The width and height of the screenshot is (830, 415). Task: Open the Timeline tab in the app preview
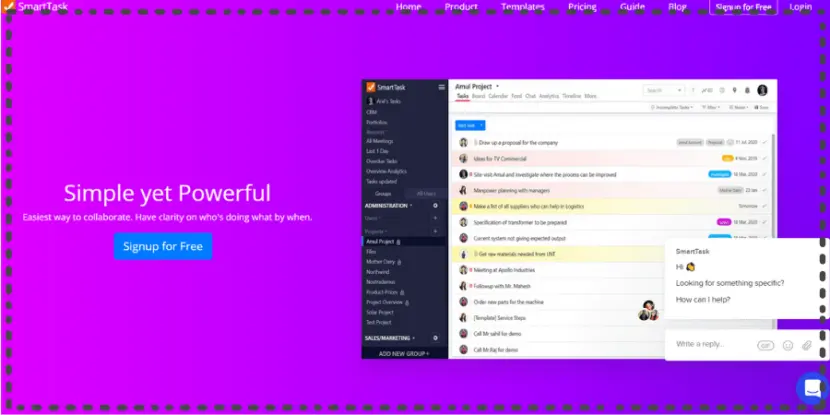[x=572, y=96]
